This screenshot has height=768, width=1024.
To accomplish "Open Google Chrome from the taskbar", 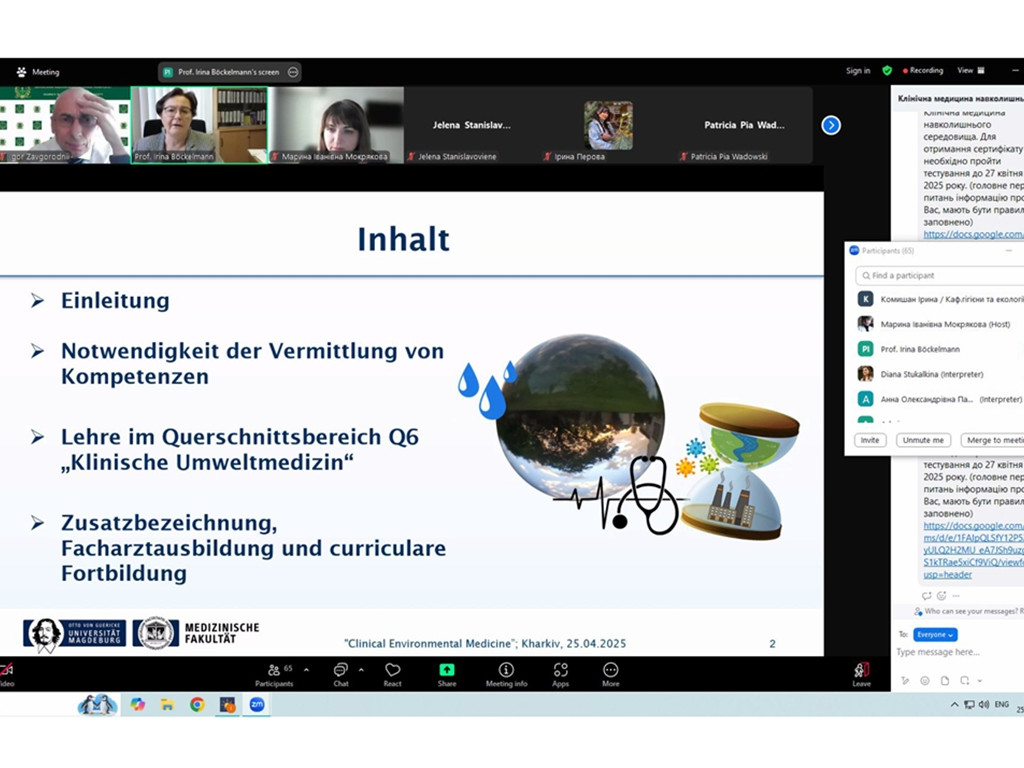I will click(197, 705).
